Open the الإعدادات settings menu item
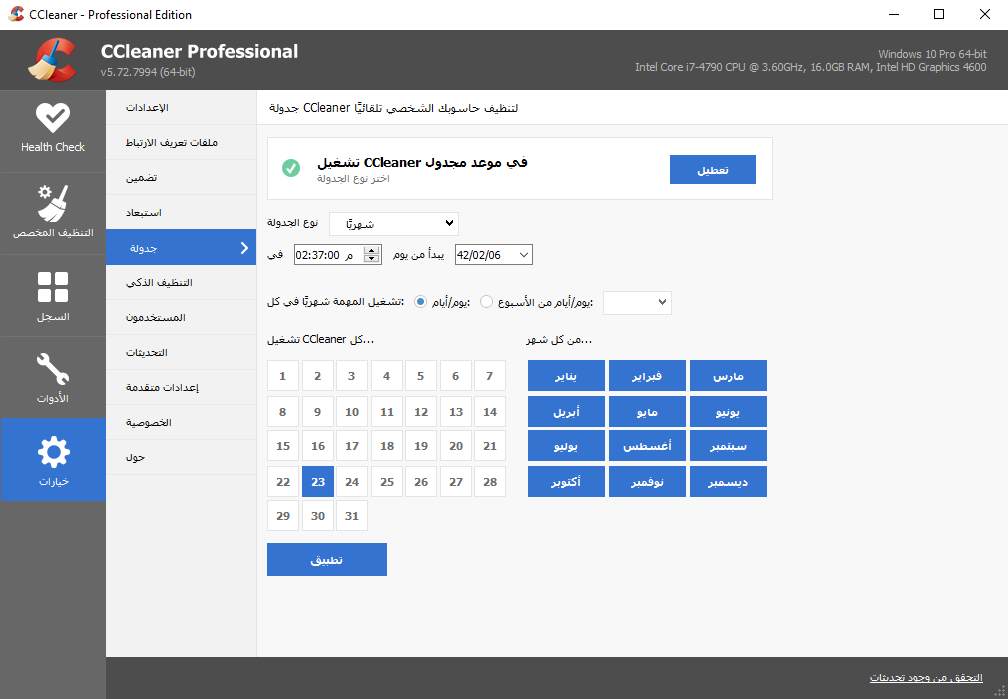Image resolution: width=1008 pixels, height=699 pixels. (x=181, y=107)
